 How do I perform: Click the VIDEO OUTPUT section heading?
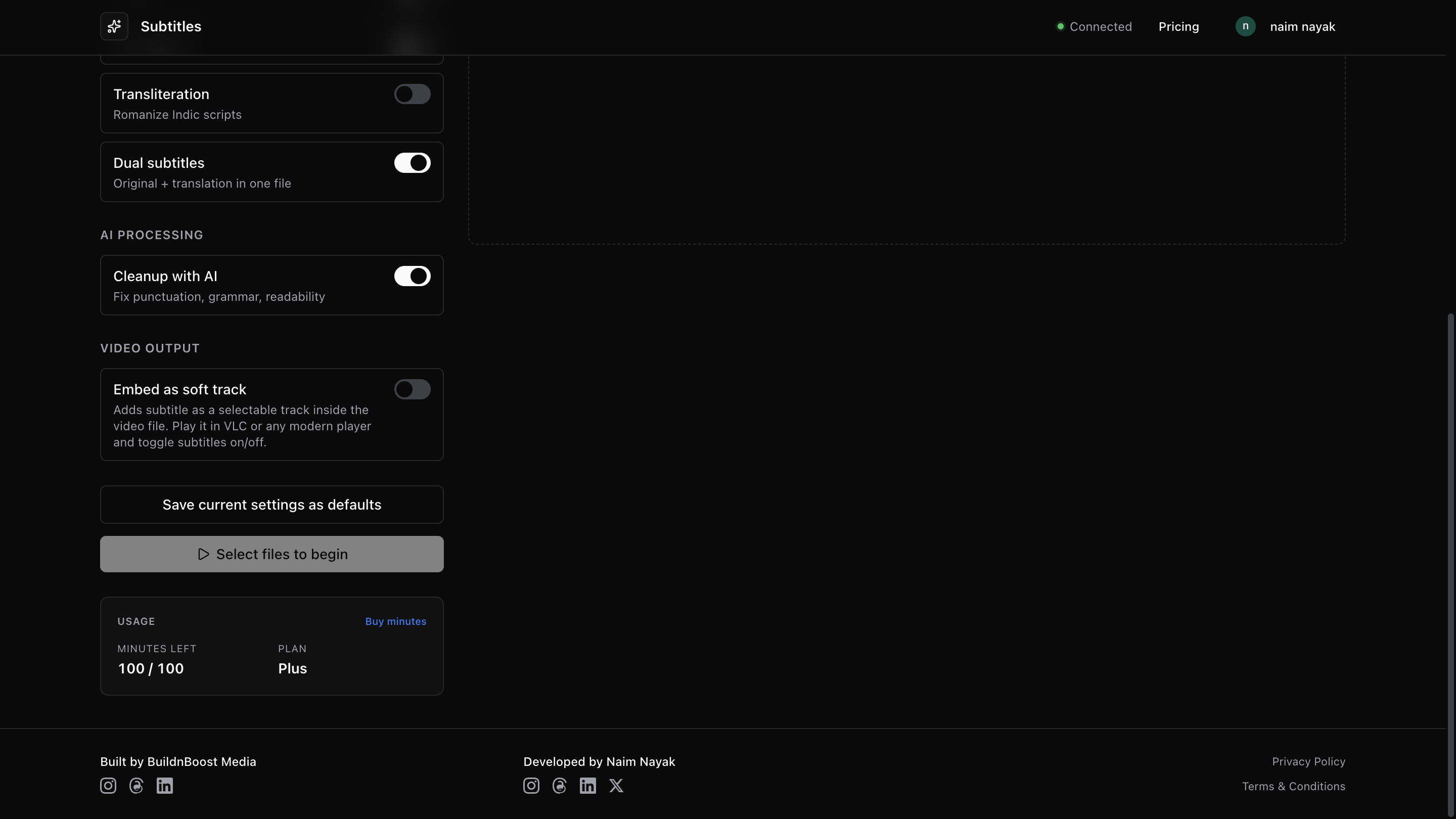click(x=150, y=348)
